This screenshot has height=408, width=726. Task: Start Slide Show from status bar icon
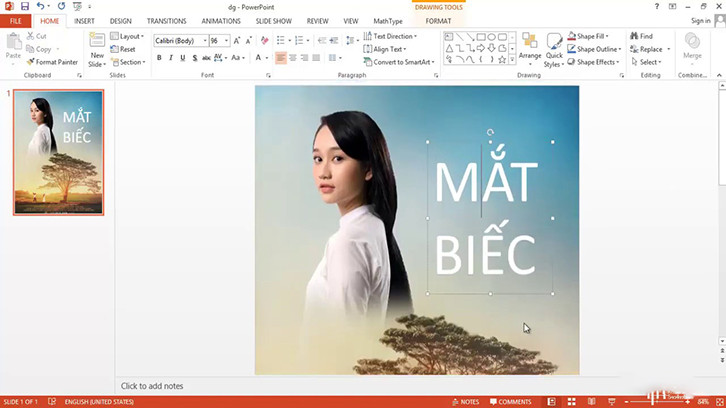[x=612, y=402]
